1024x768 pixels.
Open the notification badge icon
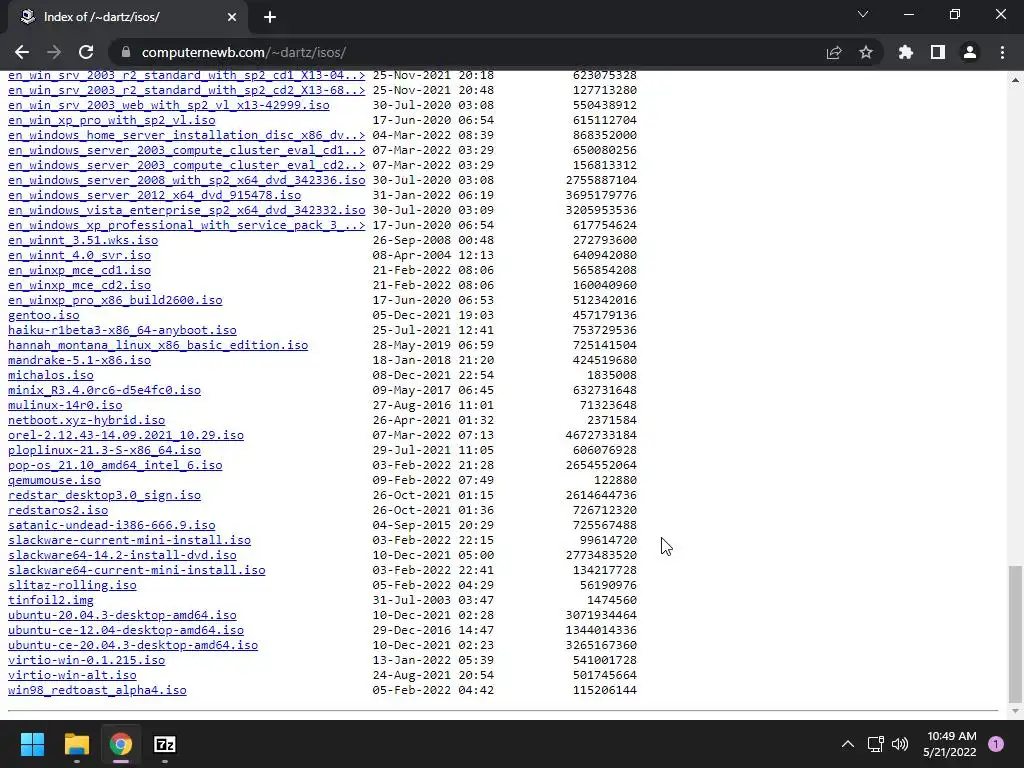(996, 744)
